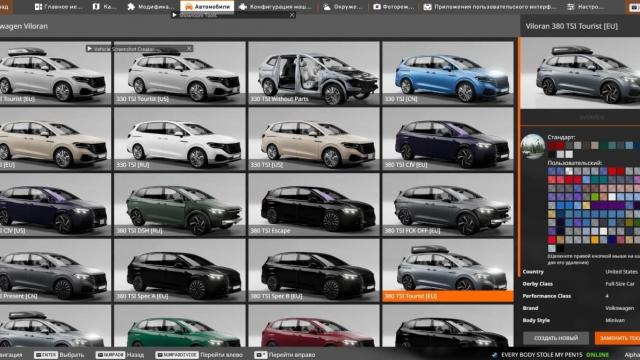Viewport: 640px width, 360px height.
Task: Click the large vehicle preview image
Action: tap(580, 73)
